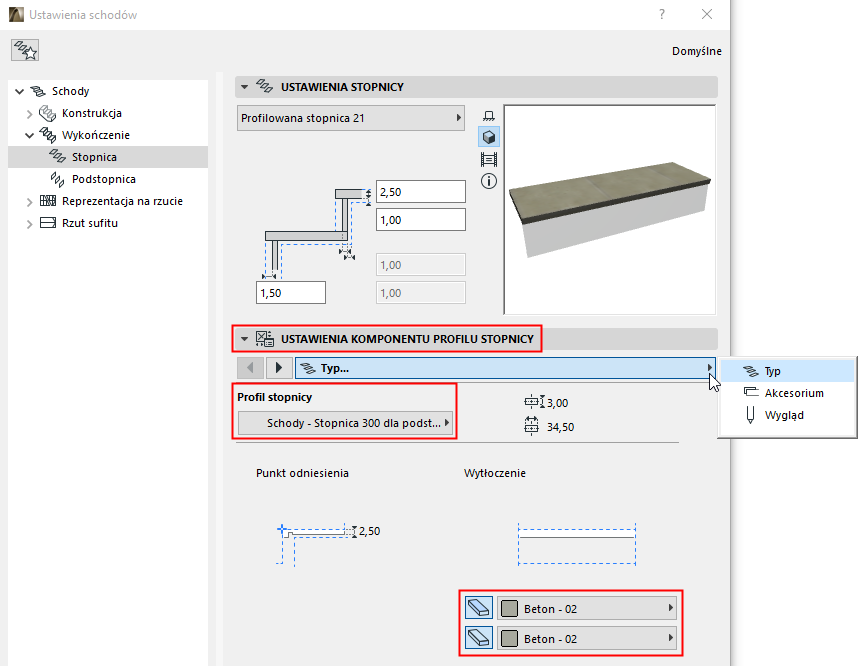Viewport: 858px width, 666px height.
Task: Expand the Konstrukcja tree node
Action: (30, 114)
